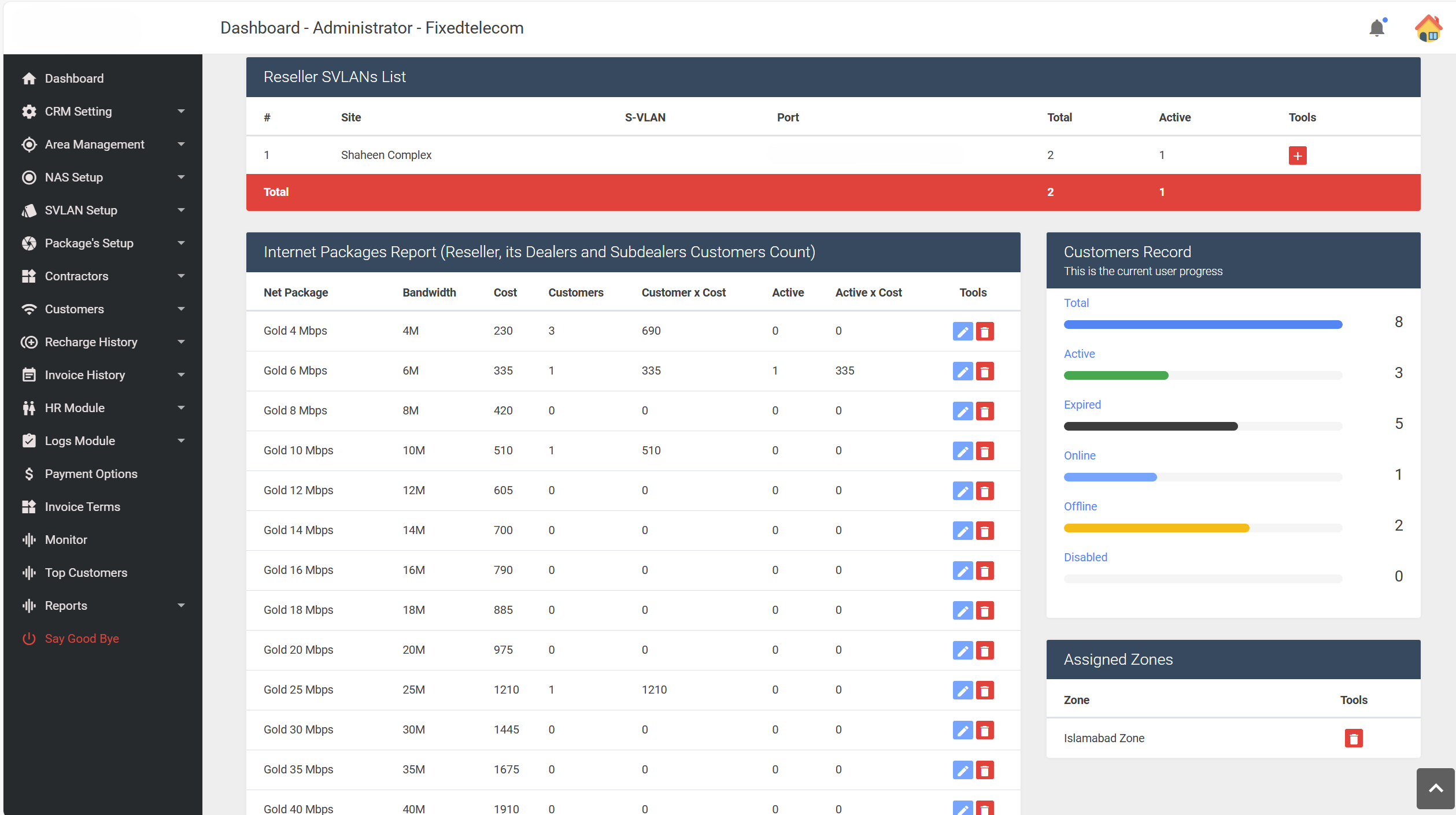This screenshot has width=1456, height=815.
Task: Add SVLAN for Shaheen Complex via plus icon
Action: [1298, 155]
